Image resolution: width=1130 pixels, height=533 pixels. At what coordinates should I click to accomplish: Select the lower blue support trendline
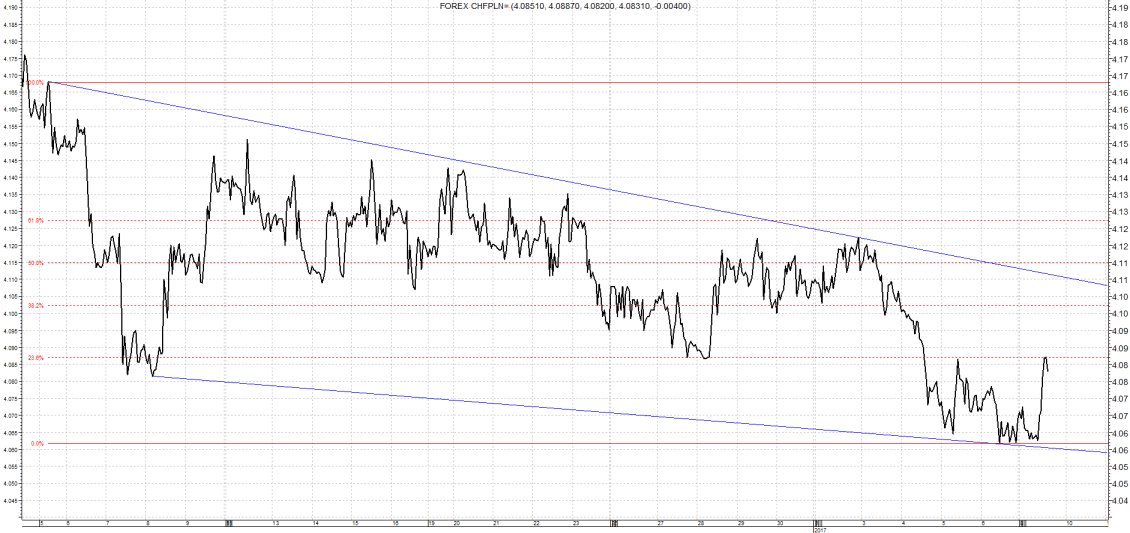[x=600, y=411]
